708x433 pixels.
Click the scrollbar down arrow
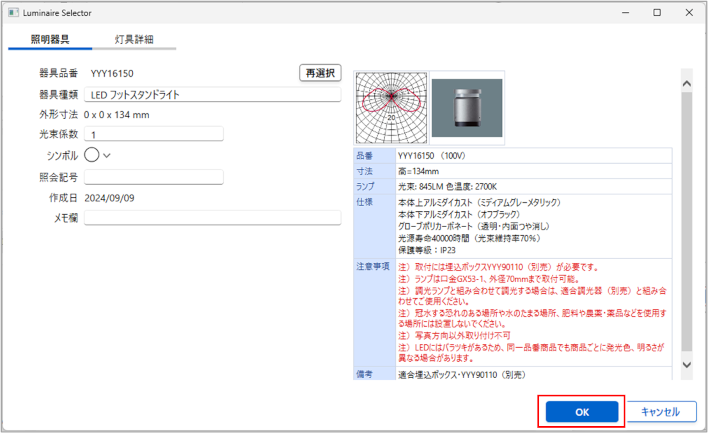[686, 369]
